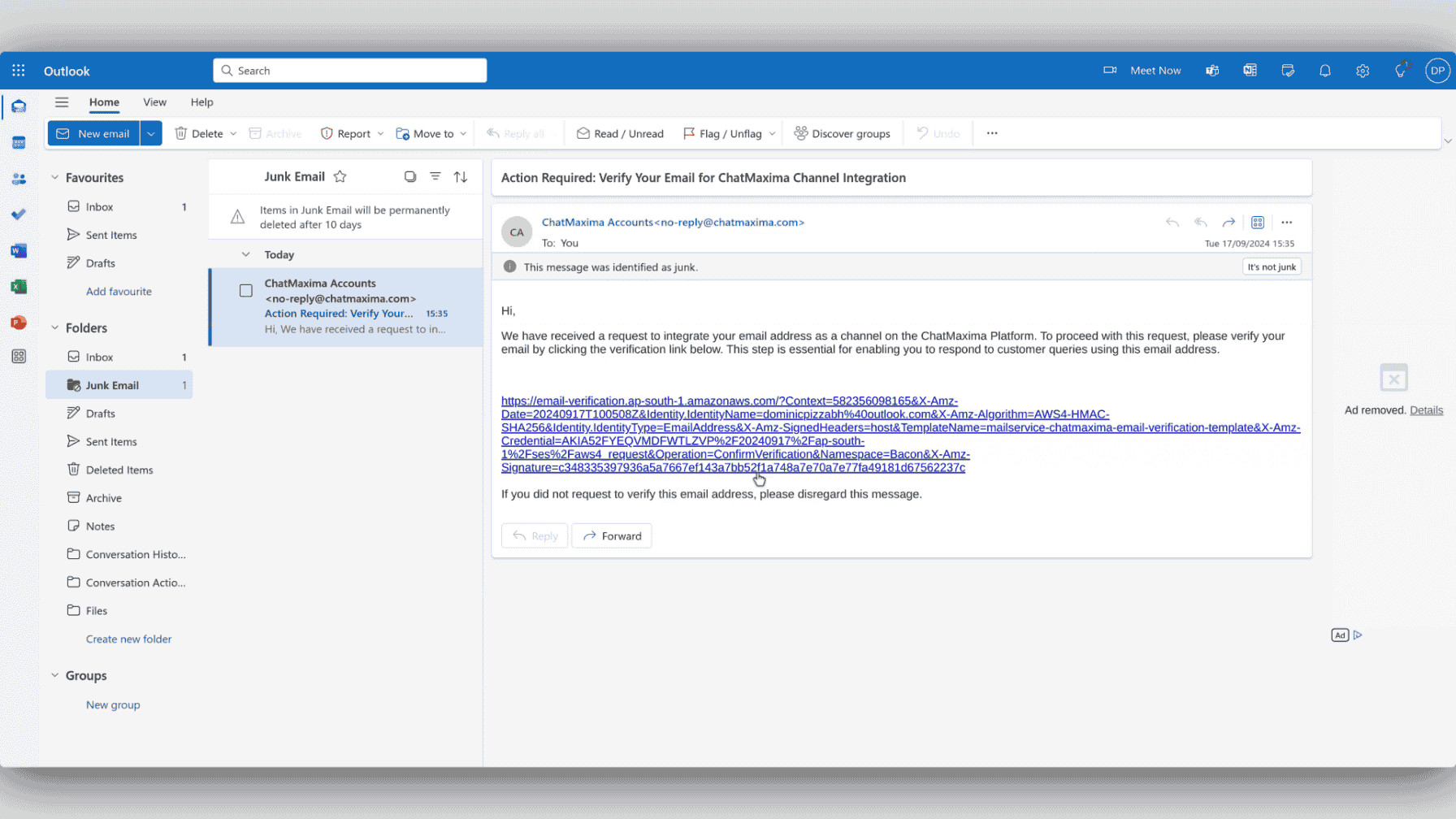The height and width of the screenshot is (819, 1456).
Task: Open Junk Email folder in Folders list
Action: 119,385
